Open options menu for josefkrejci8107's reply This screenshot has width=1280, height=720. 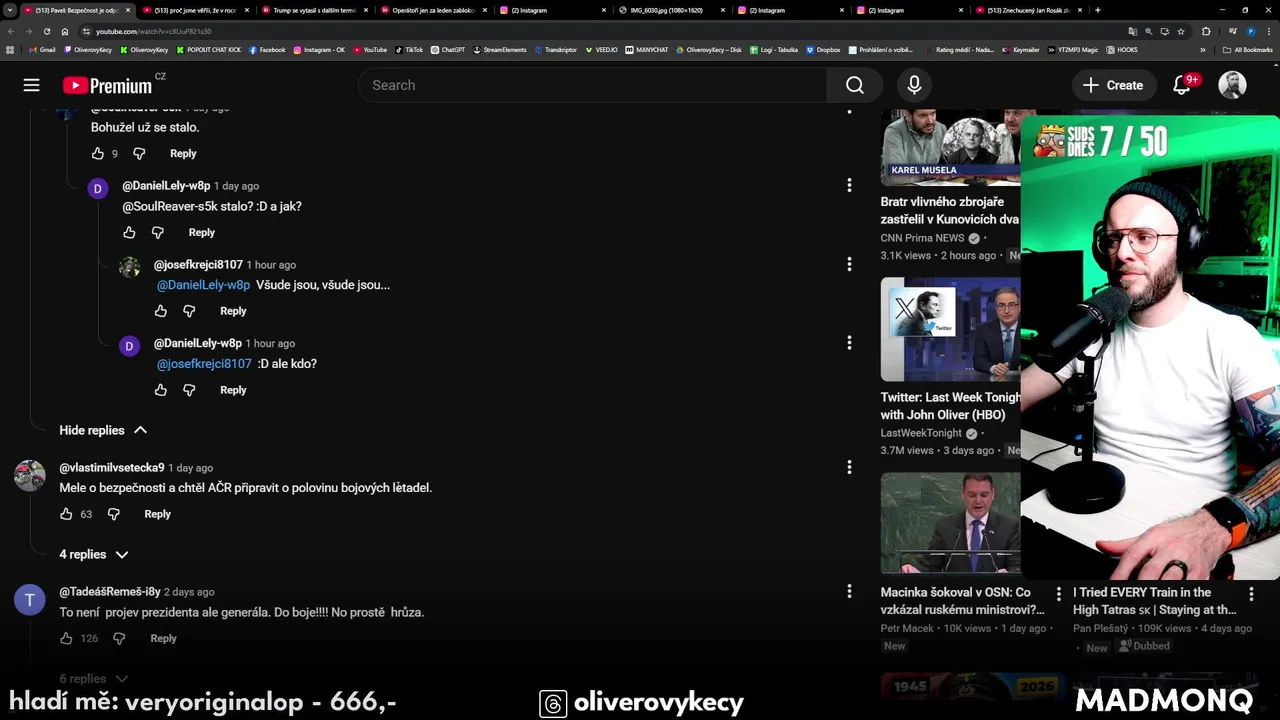[849, 264]
